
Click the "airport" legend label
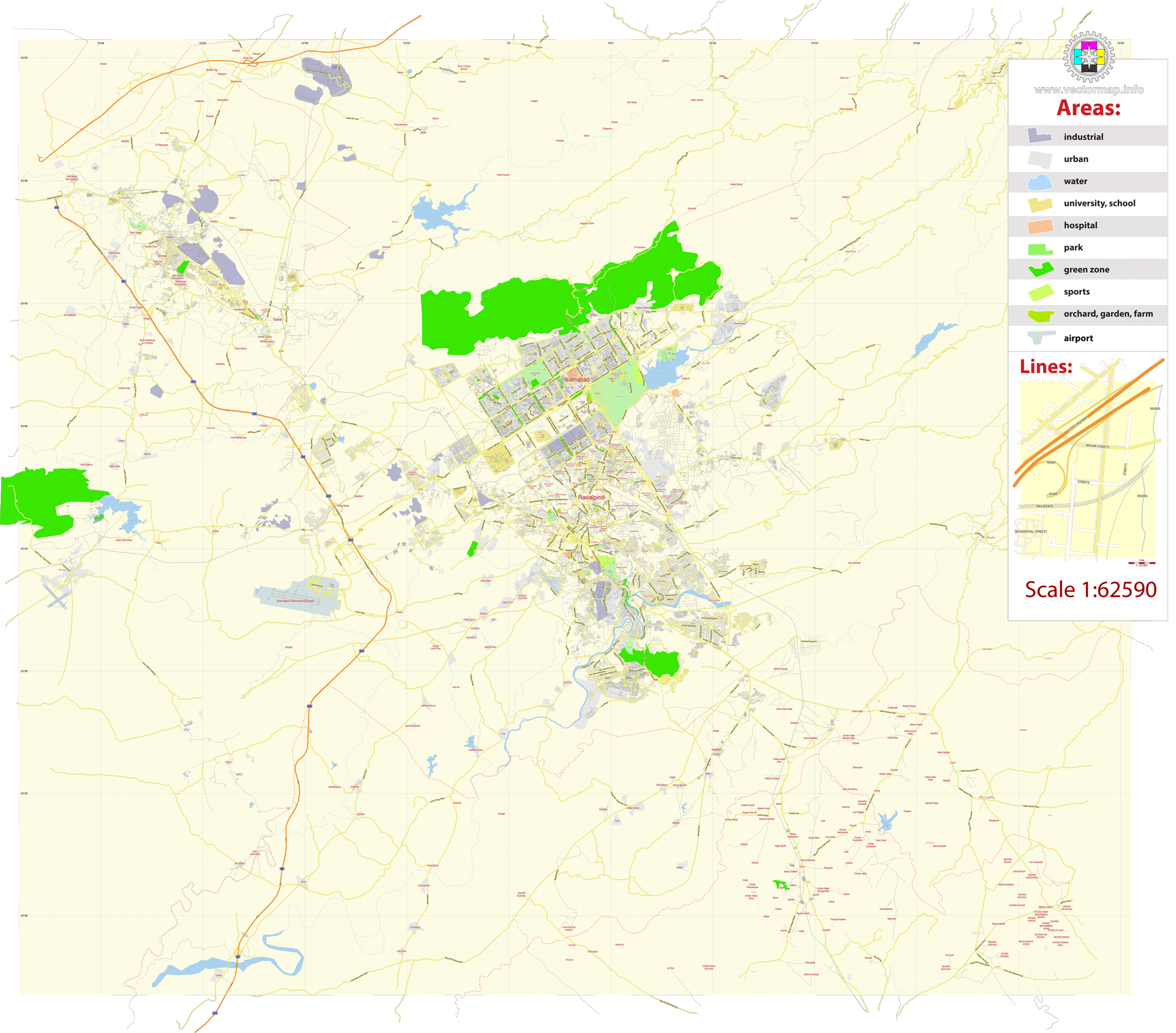1078,338
